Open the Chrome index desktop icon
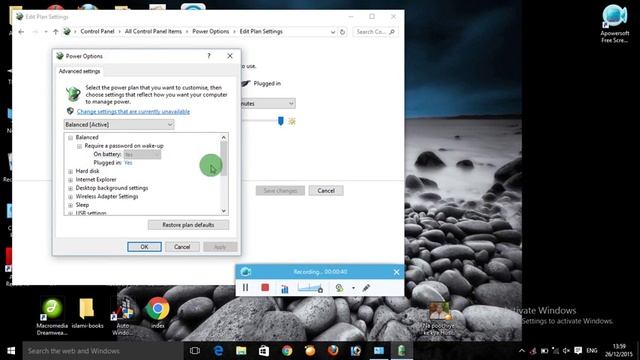Viewport: 640px width, 360px height. (158, 313)
